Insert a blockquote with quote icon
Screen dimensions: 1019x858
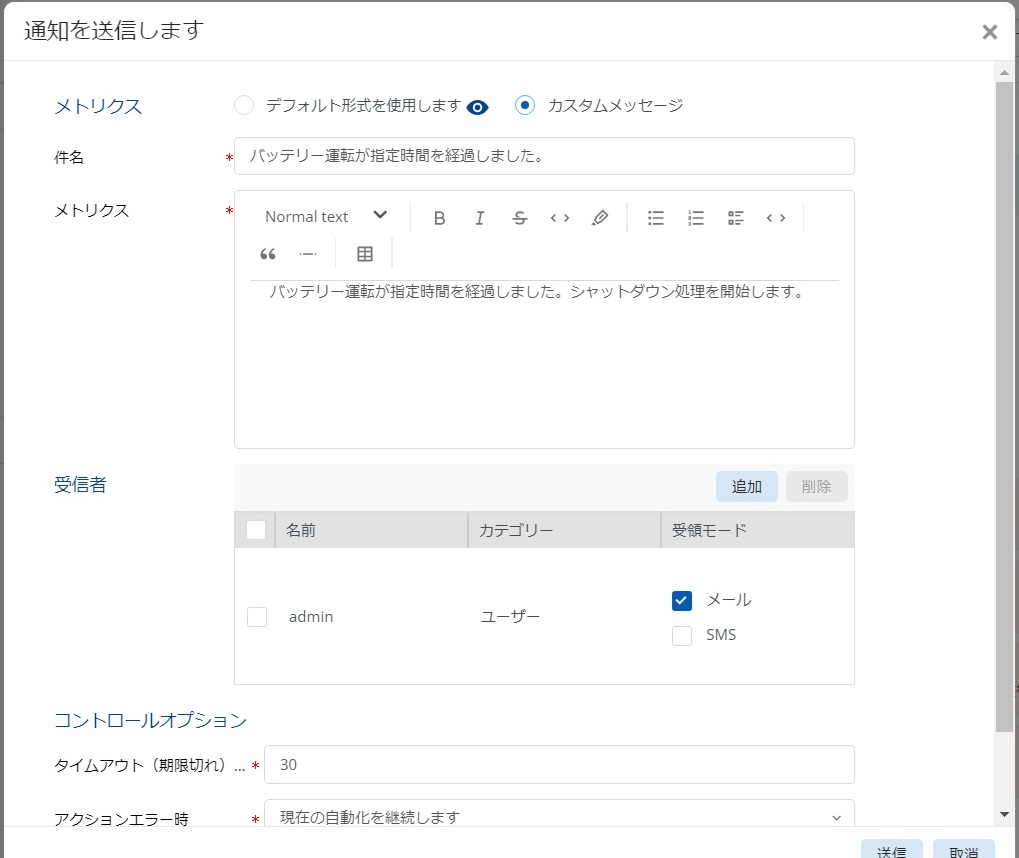tap(267, 254)
